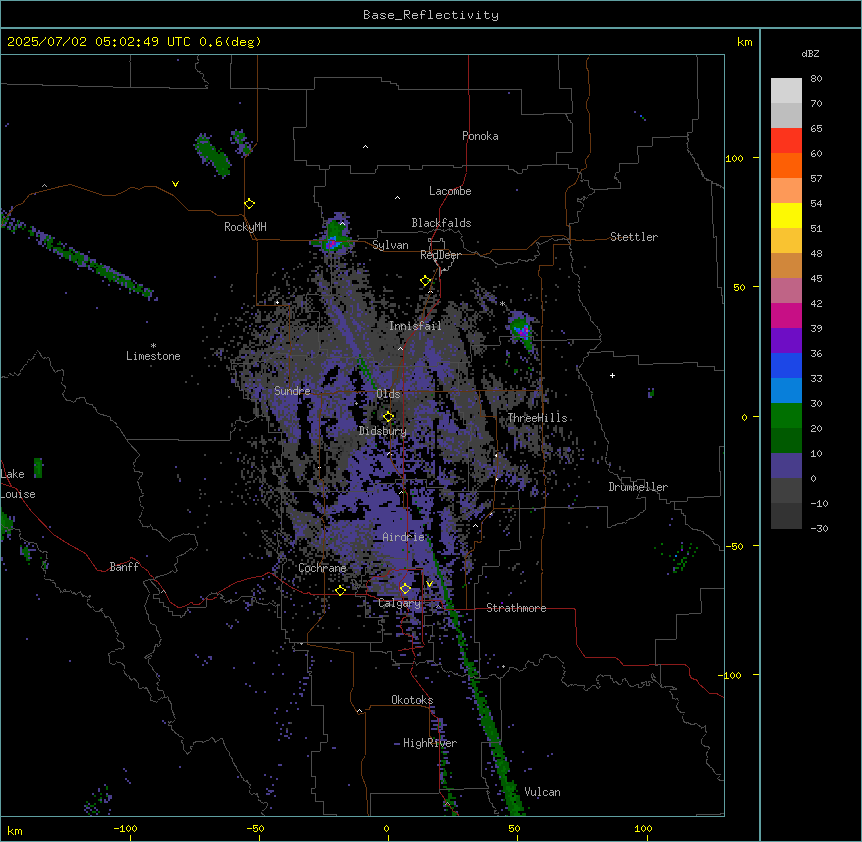Click the Base_Reflectivity title
Image resolution: width=862 pixels, height=842 pixels.
point(431,15)
